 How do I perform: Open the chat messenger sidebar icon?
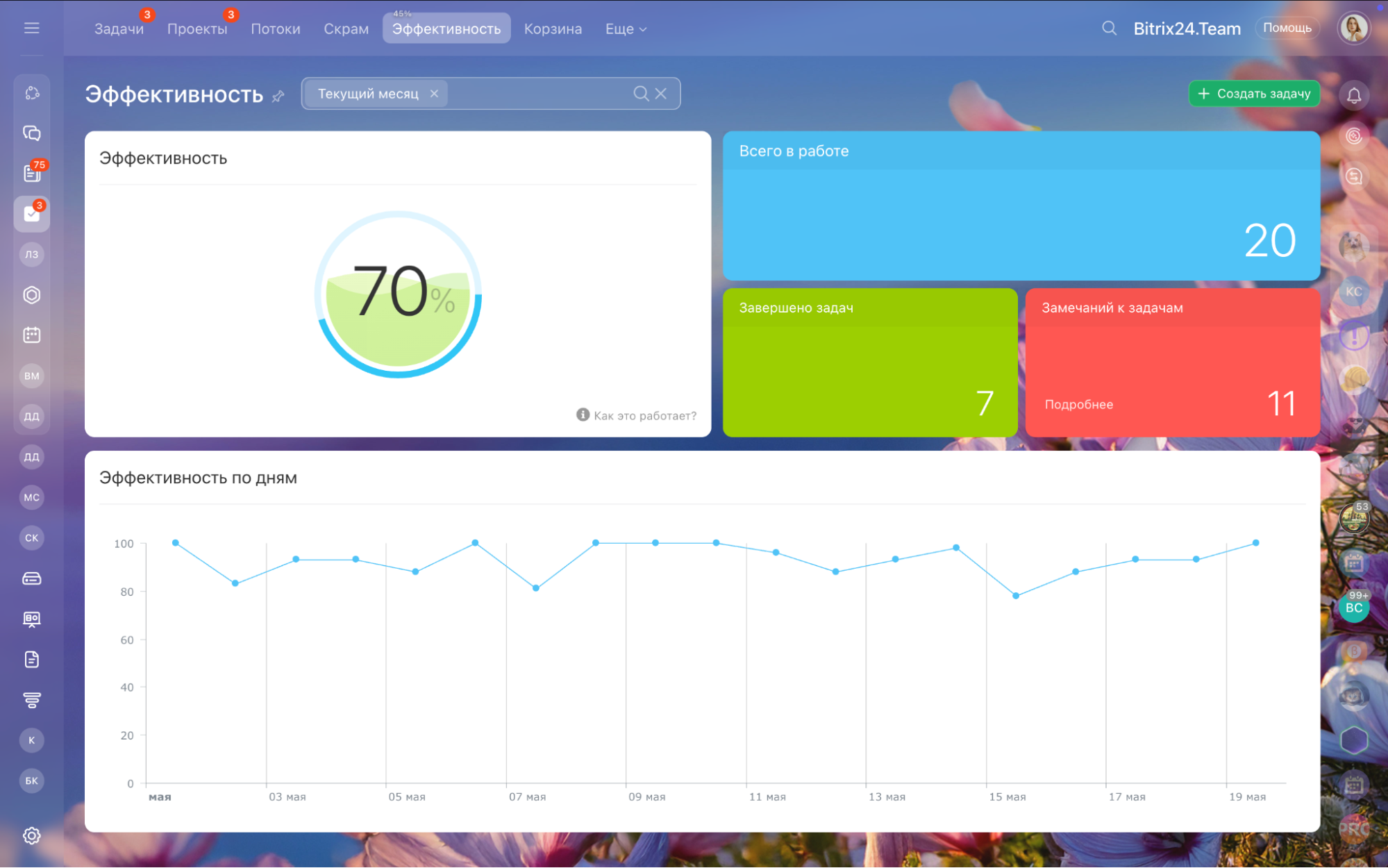[x=31, y=133]
